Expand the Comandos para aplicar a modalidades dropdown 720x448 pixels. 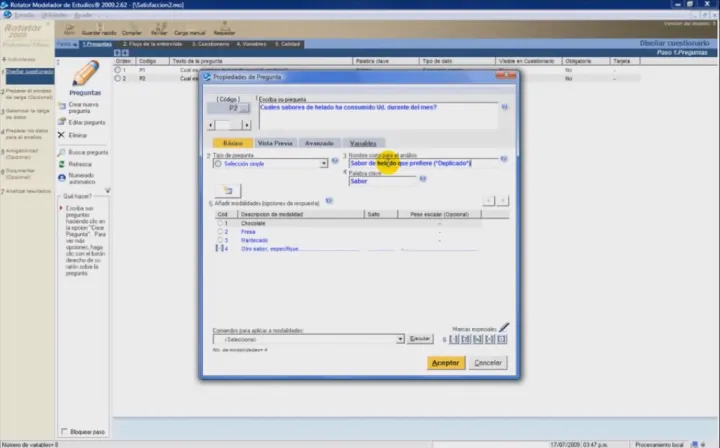[x=400, y=339]
